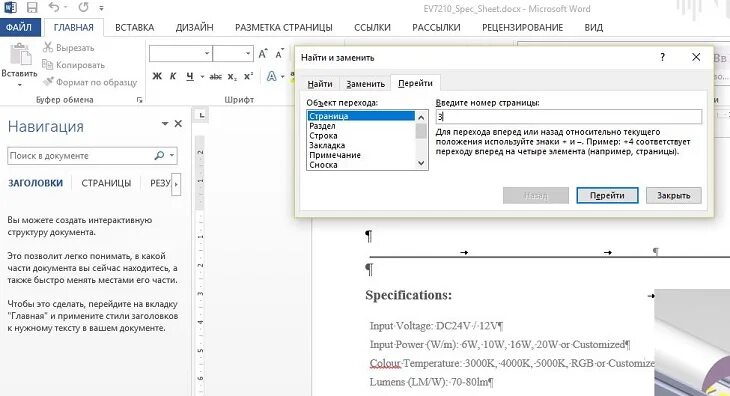Switch to РАССЫЛКИ ribbon tab

tap(436, 27)
